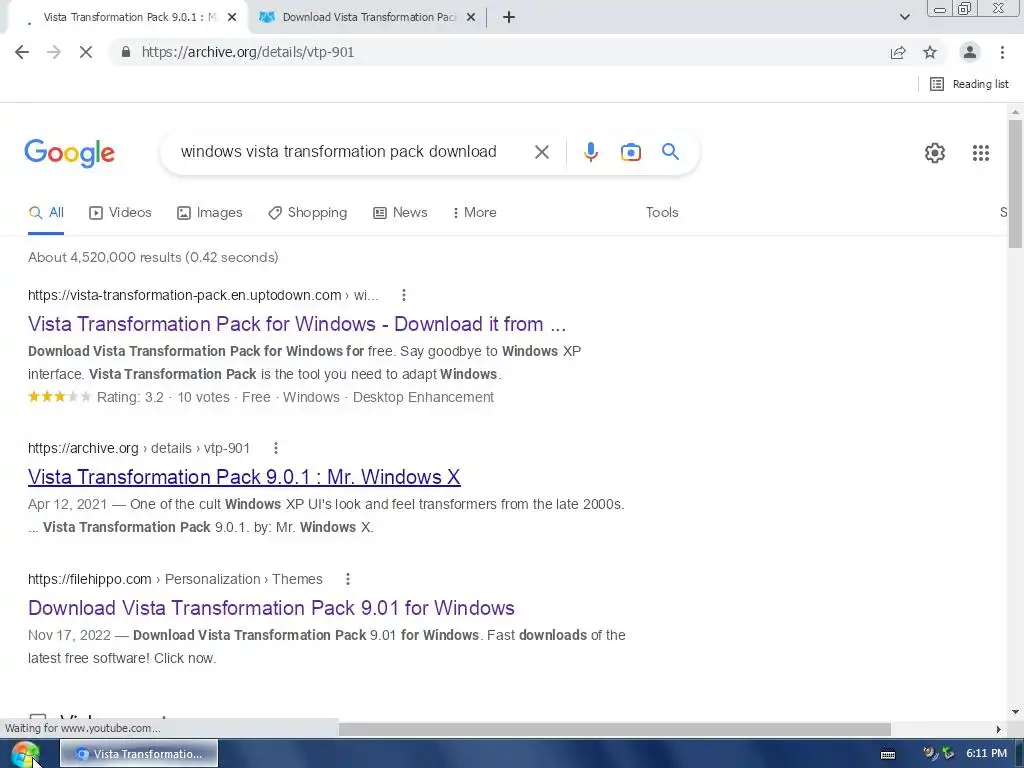
Task: Click the filehippo.com › Personalization › Themes breadcrumb
Action: click(x=175, y=579)
